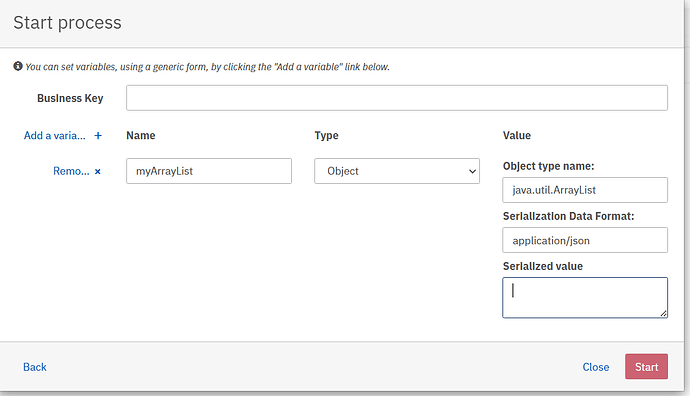Click the 'Add a varia...' link
This screenshot has width=690, height=396.
click(x=55, y=136)
